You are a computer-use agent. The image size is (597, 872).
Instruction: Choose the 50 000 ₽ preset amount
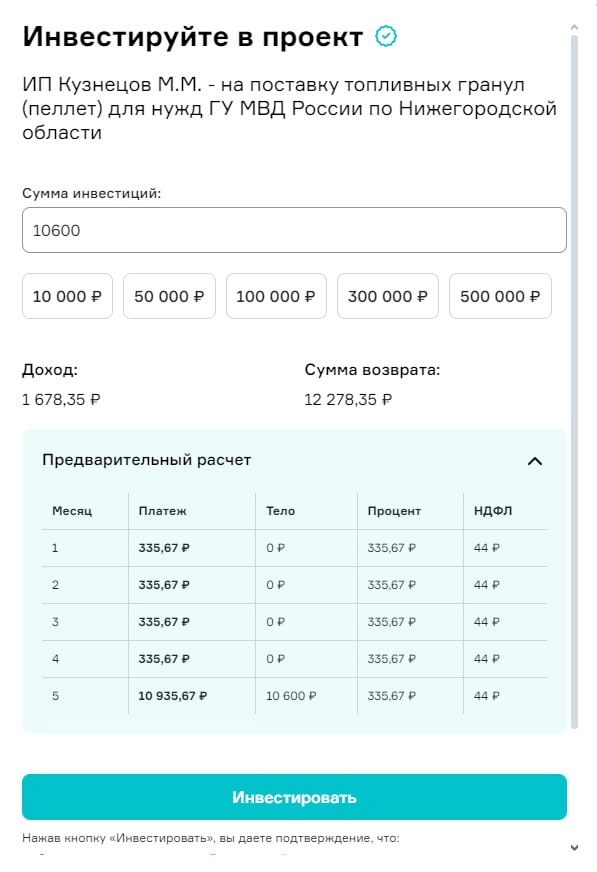pyautogui.click(x=169, y=296)
